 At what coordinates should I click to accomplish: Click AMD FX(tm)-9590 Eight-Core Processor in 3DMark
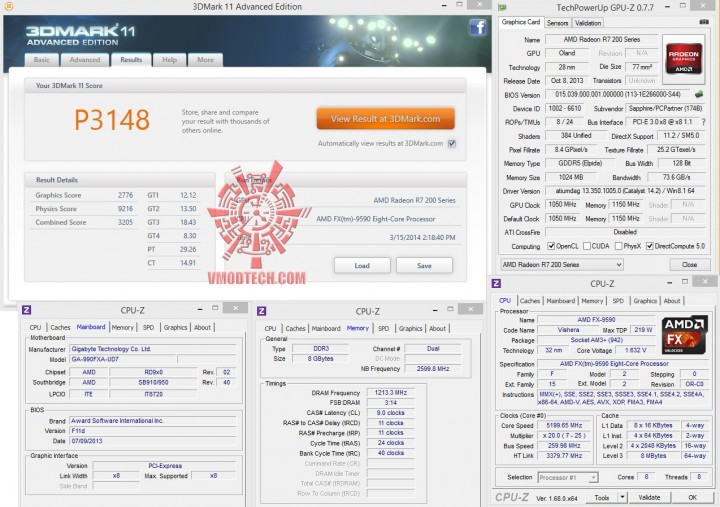click(376, 219)
